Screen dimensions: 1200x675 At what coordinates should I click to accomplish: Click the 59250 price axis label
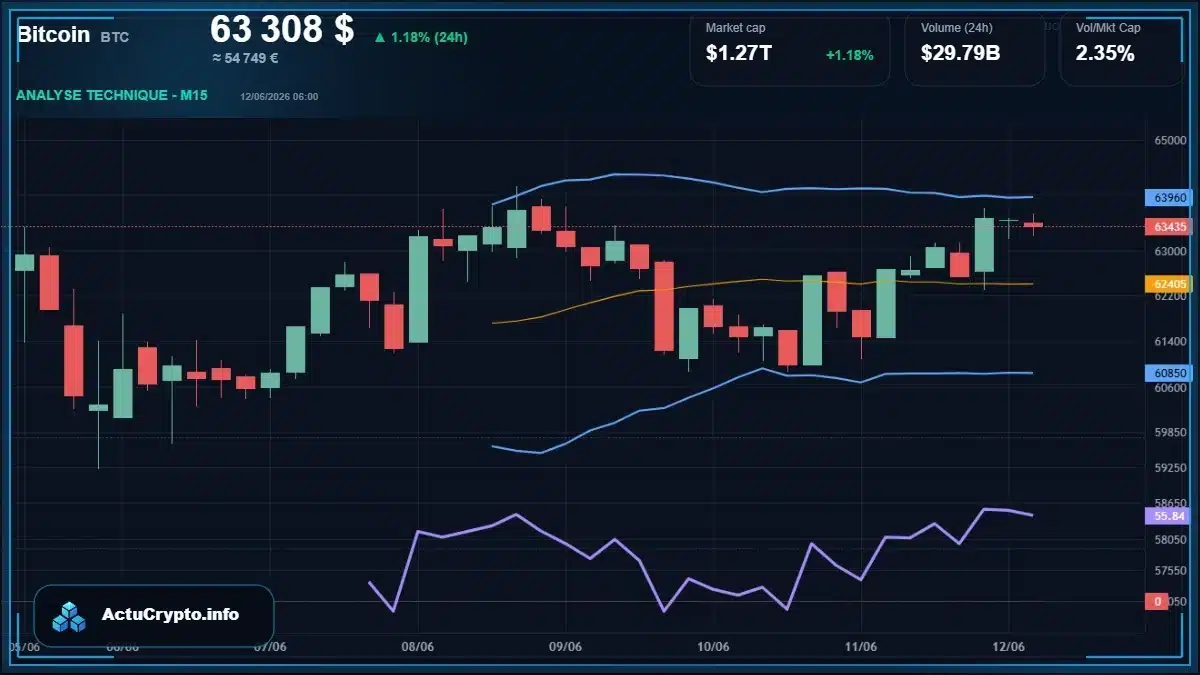point(1171,467)
